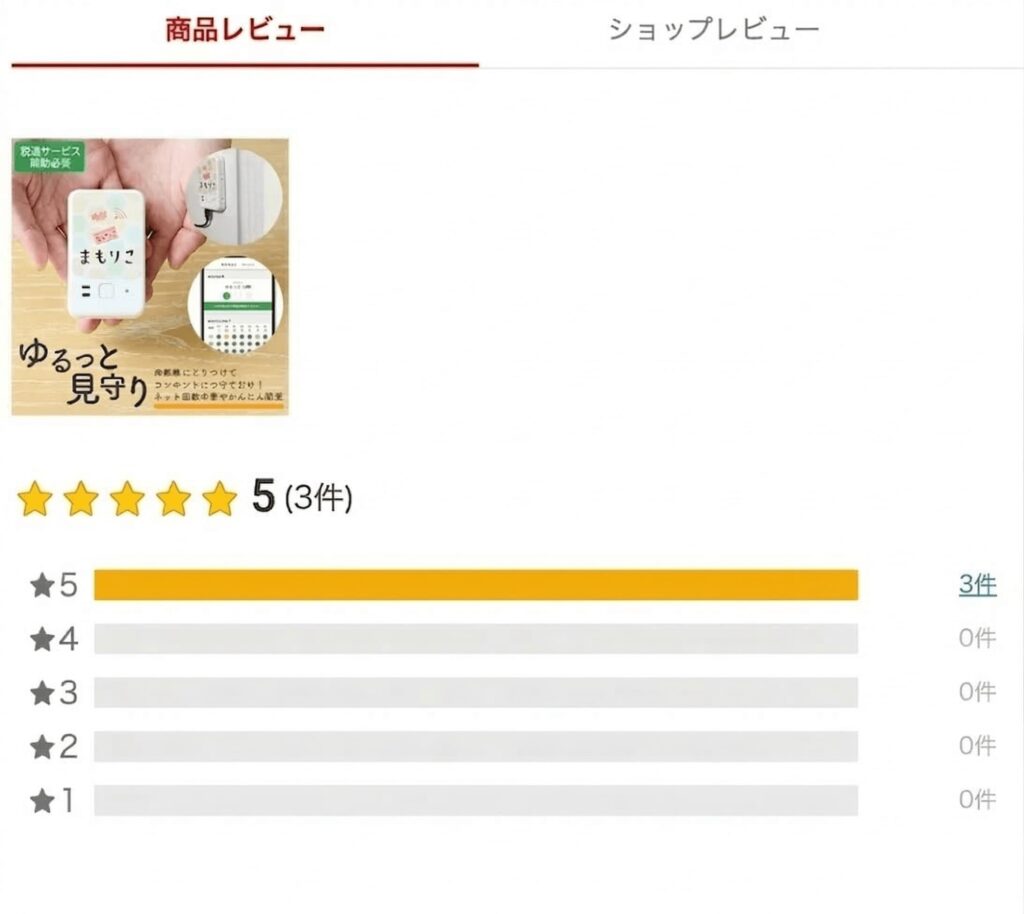Select the fifth star of the overall rating
This screenshot has width=1024, height=914.
tap(218, 498)
